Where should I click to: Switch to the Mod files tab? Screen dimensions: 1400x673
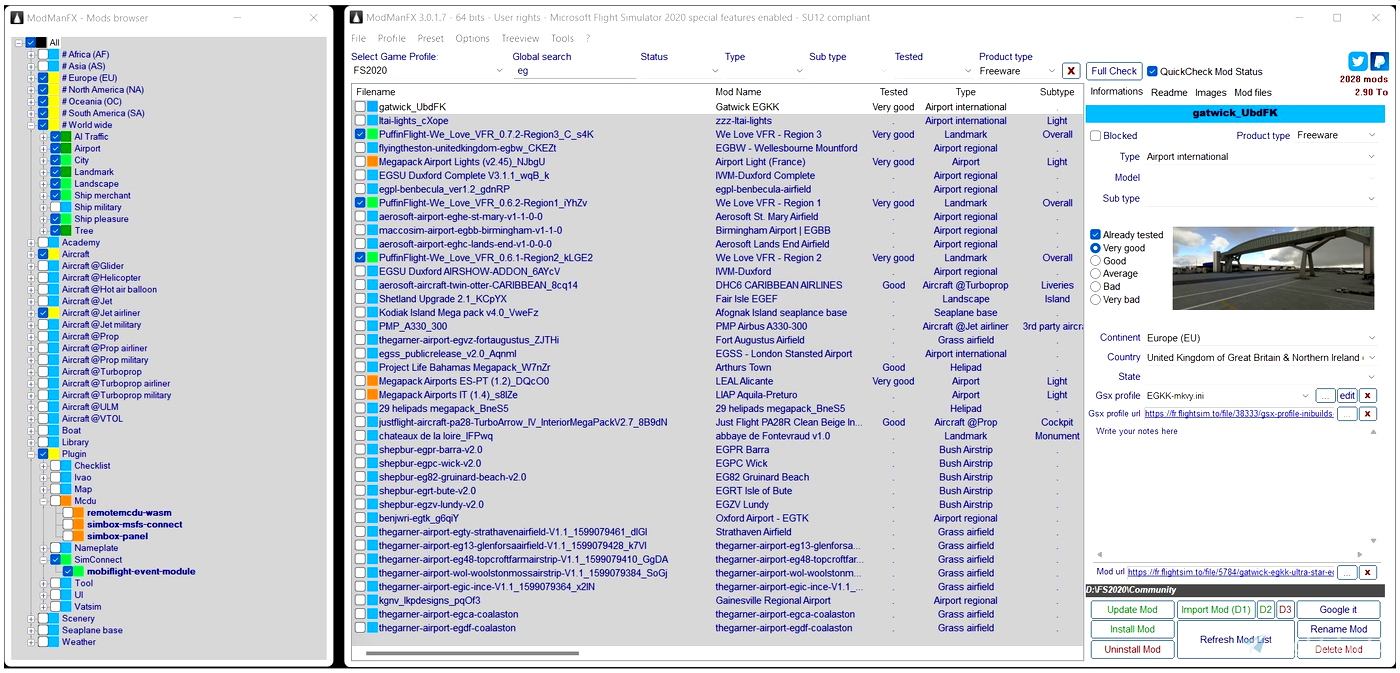pos(1253,92)
